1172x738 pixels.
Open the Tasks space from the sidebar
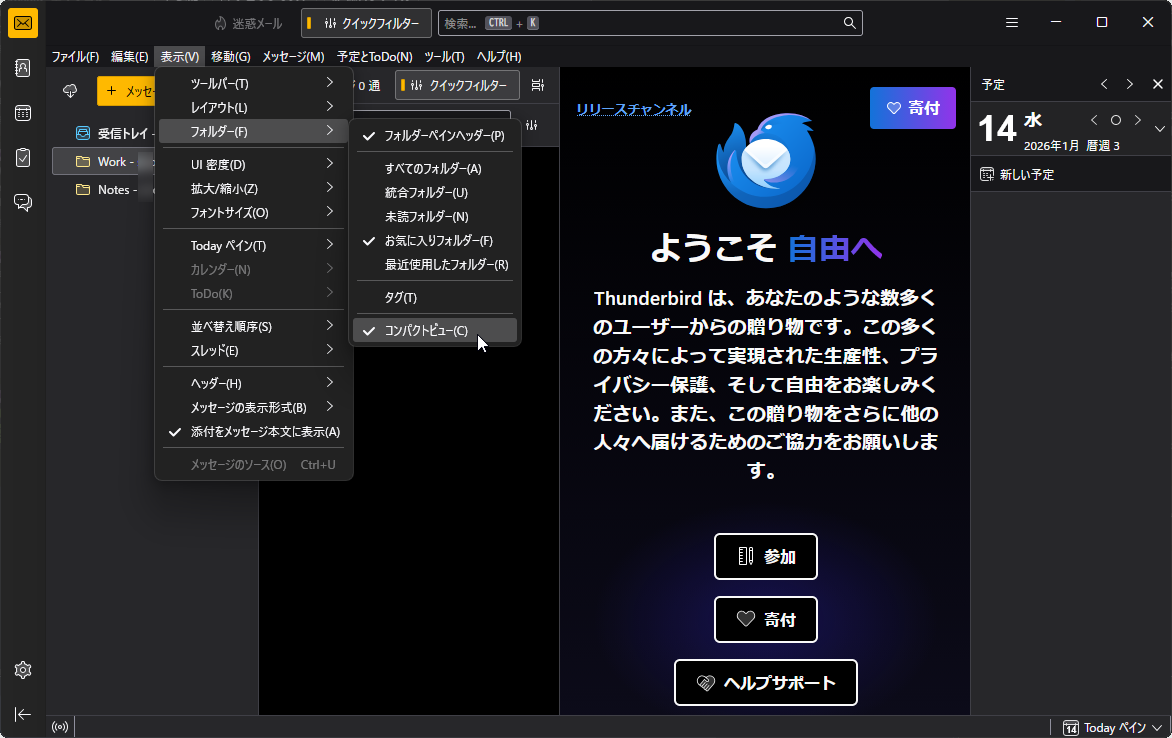point(22,157)
